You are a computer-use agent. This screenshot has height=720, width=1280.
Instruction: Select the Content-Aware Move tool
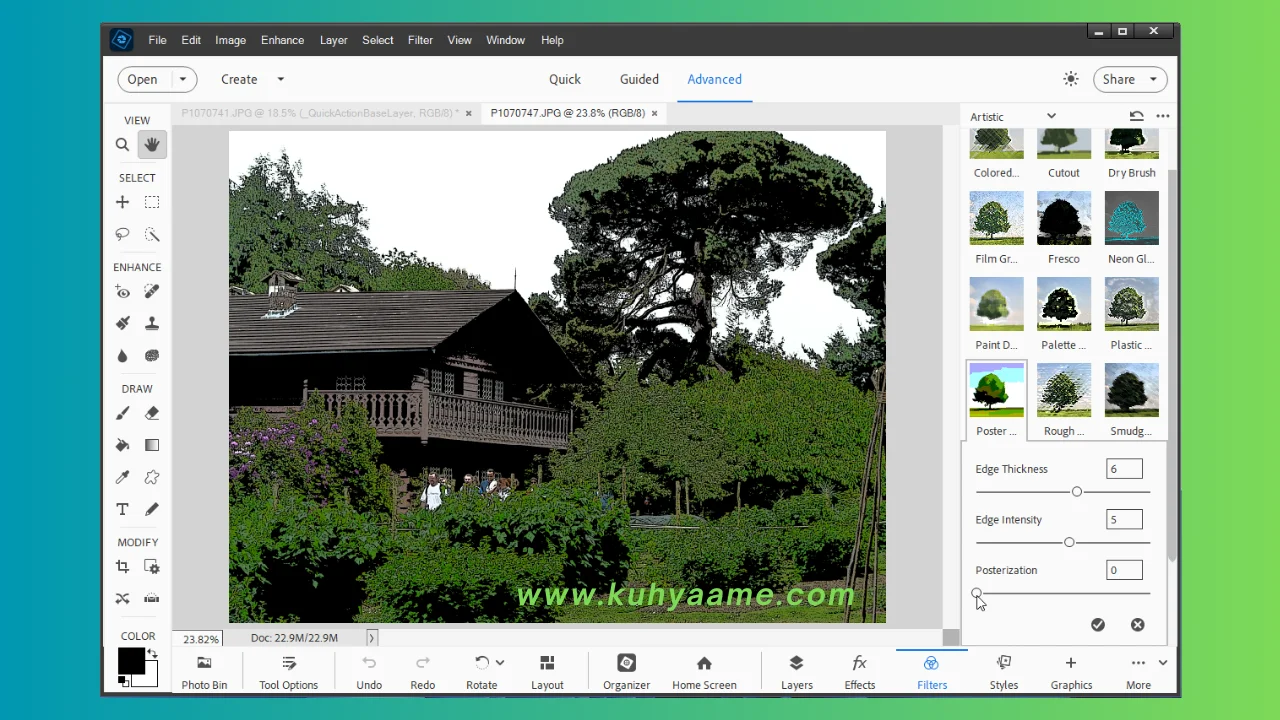[x=122, y=598]
